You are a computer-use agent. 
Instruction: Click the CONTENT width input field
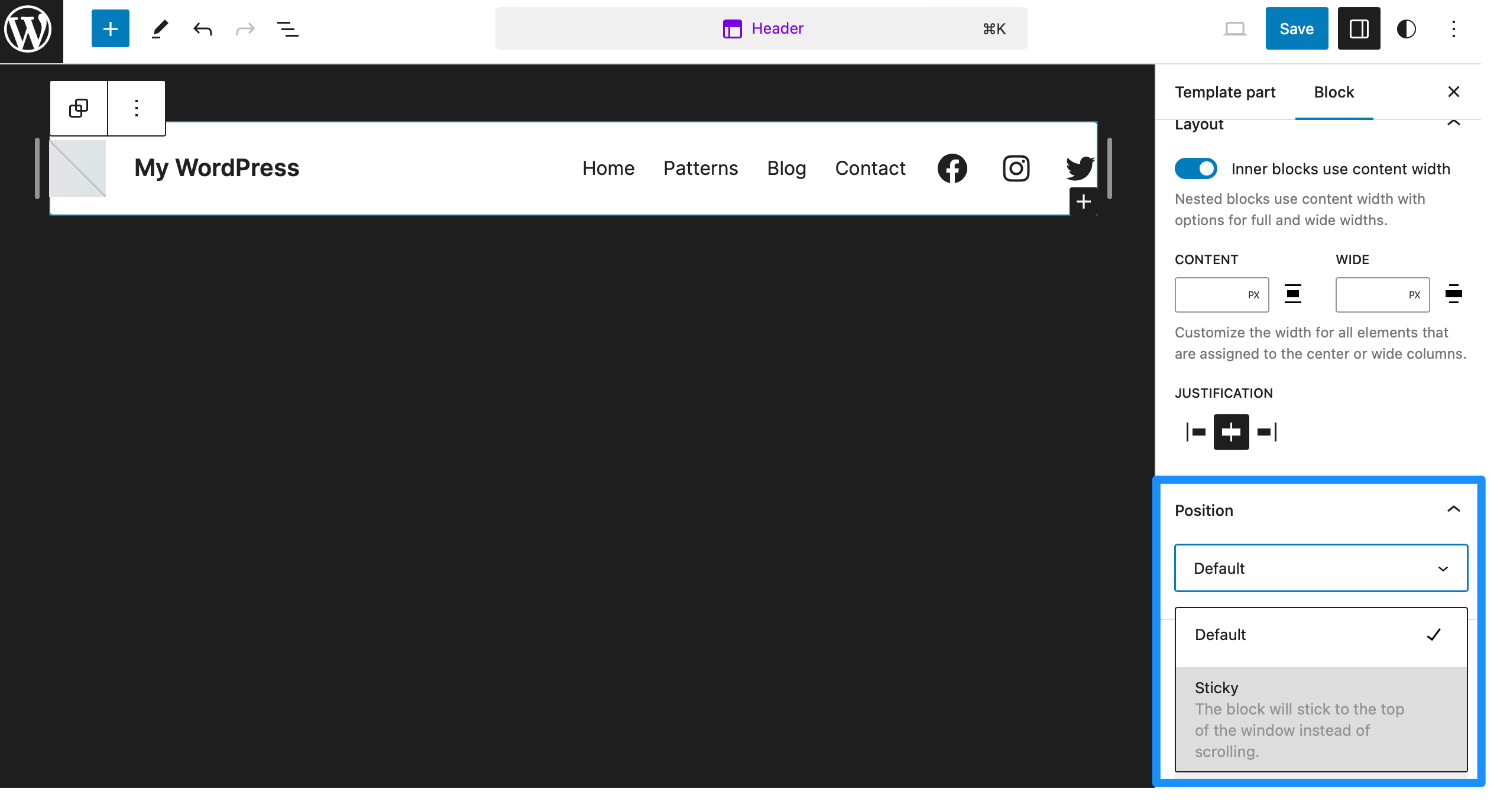(1221, 294)
